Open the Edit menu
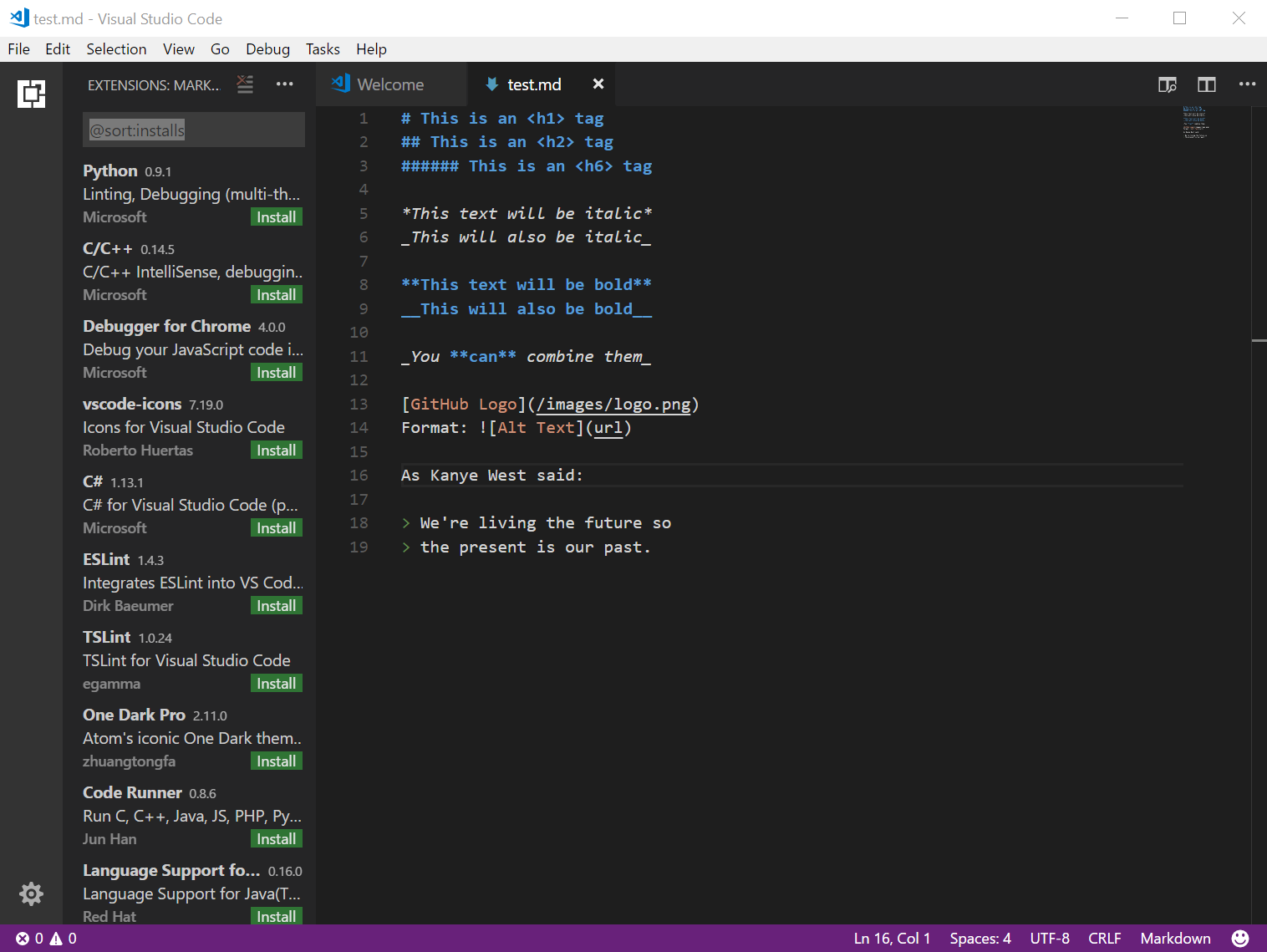Viewport: 1267px width, 952px height. pyautogui.click(x=58, y=49)
